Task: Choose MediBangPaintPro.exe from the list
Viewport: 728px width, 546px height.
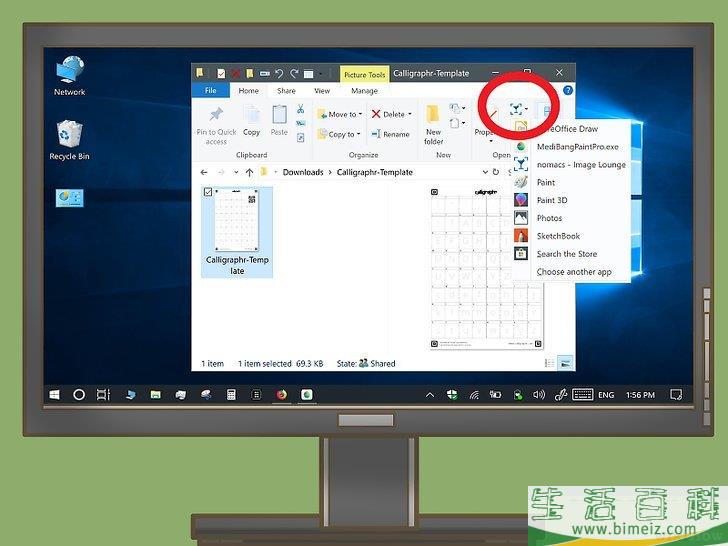Action: (572, 147)
